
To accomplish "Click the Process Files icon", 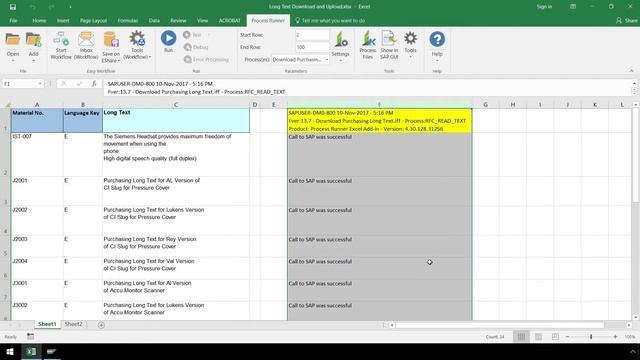I will pos(368,38).
